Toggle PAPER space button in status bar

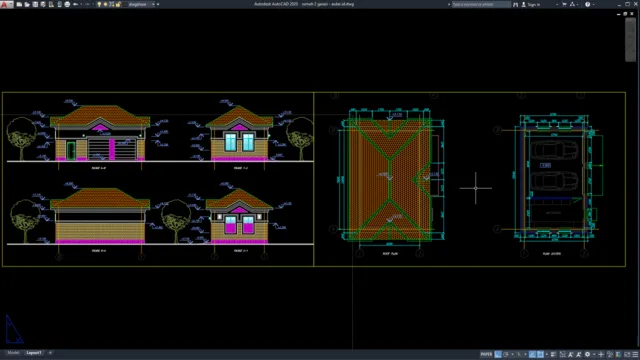pos(487,354)
